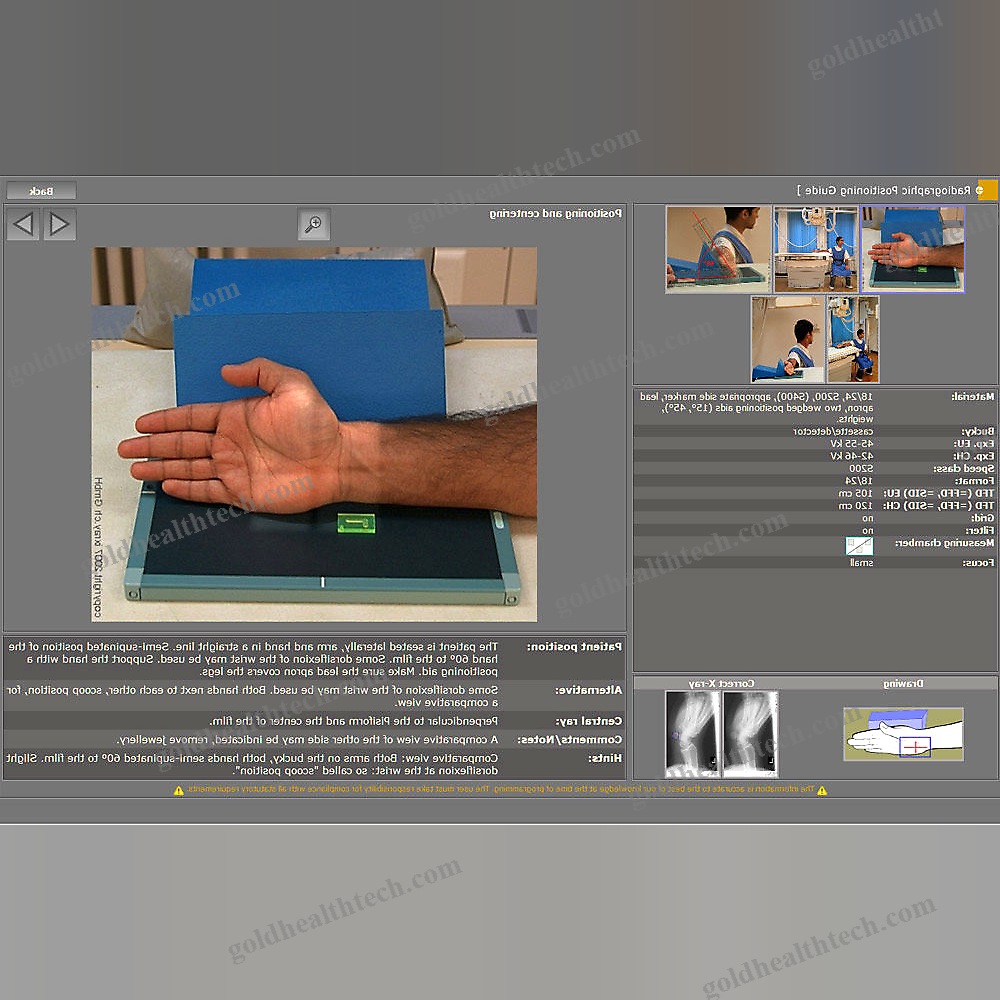Screen dimensions: 1000x1000
Task: Click the '120 cm' distance value
Action: coord(855,505)
